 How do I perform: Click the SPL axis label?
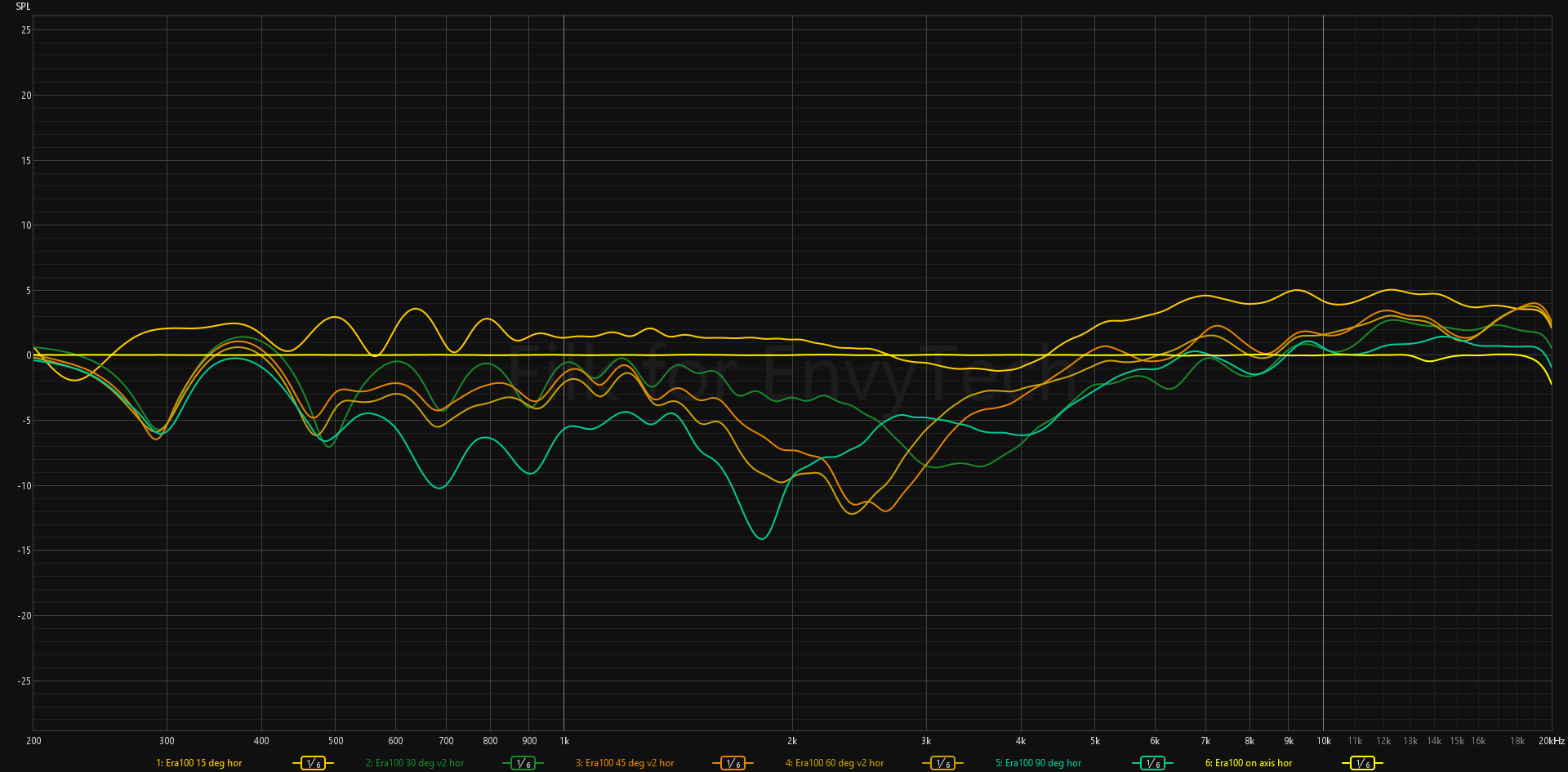pyautogui.click(x=23, y=7)
